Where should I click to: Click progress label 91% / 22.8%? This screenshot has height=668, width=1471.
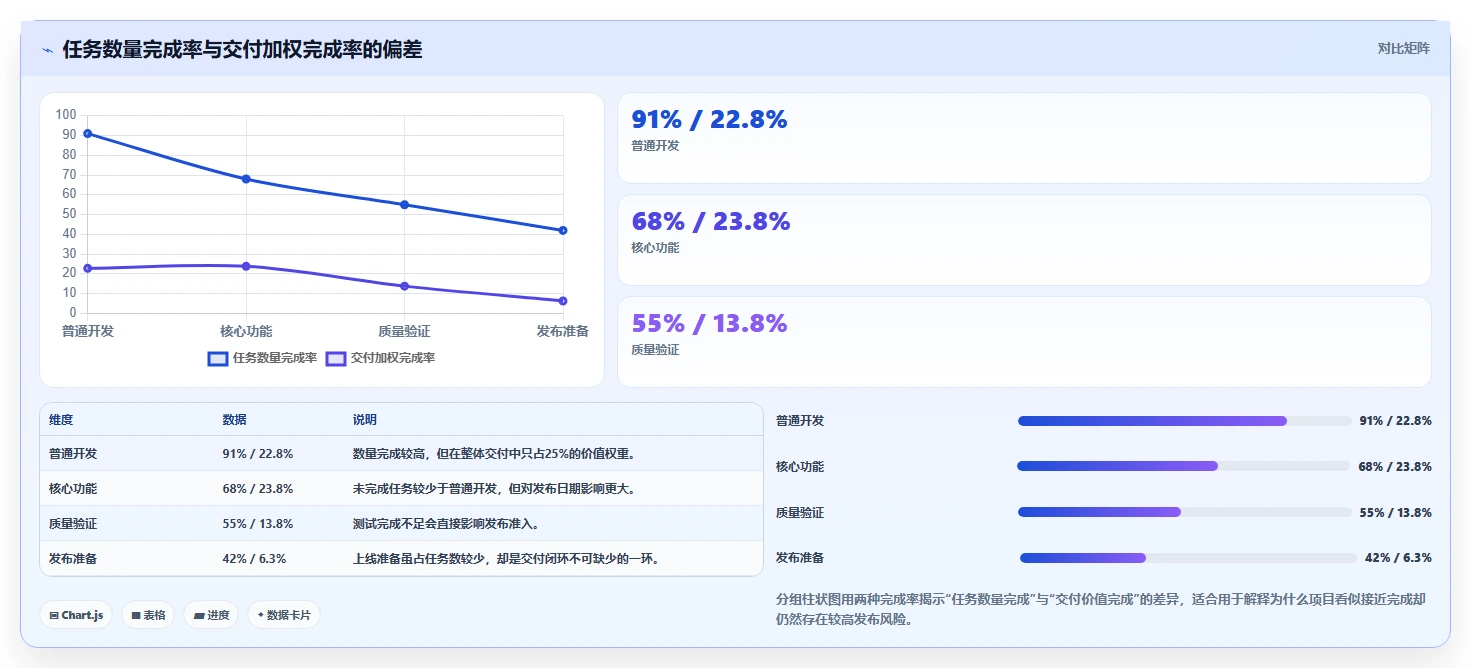(x=1395, y=421)
